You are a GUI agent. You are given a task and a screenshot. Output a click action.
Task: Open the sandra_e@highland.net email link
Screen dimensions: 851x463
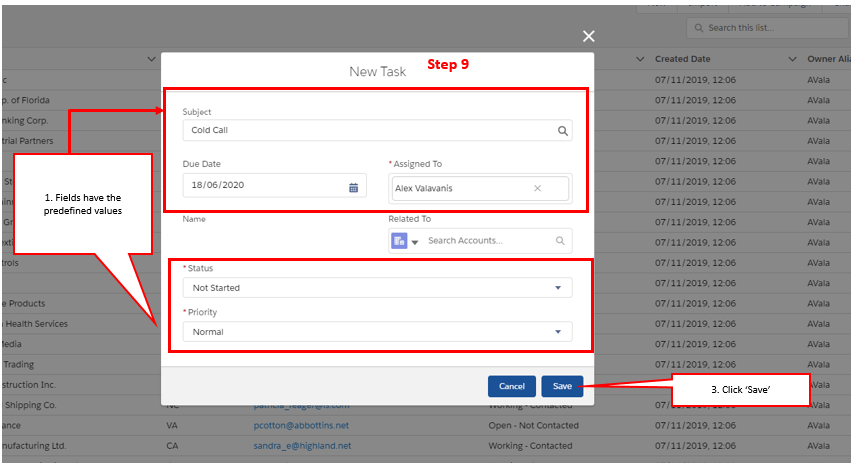[302, 445]
